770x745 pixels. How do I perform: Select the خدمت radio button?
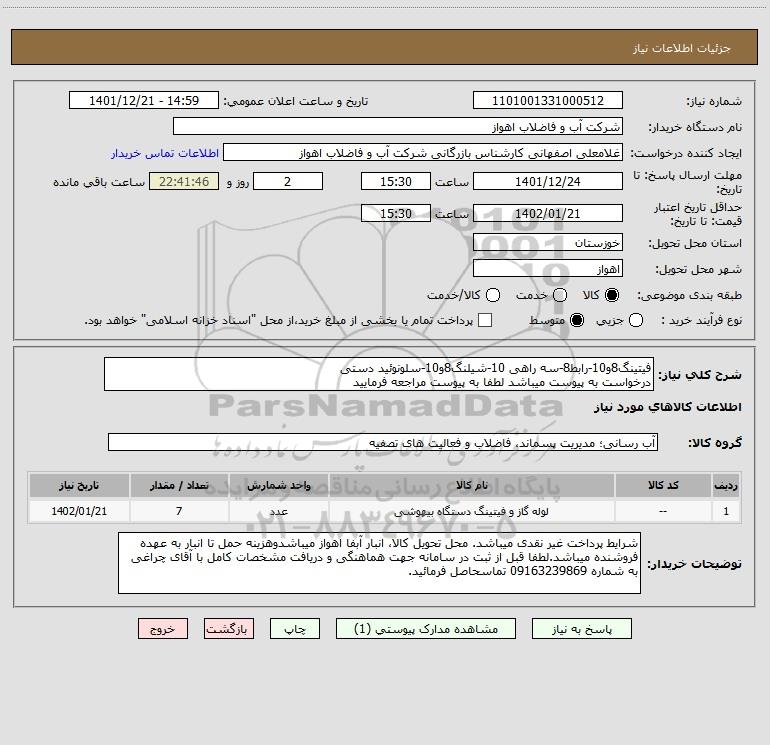click(560, 295)
